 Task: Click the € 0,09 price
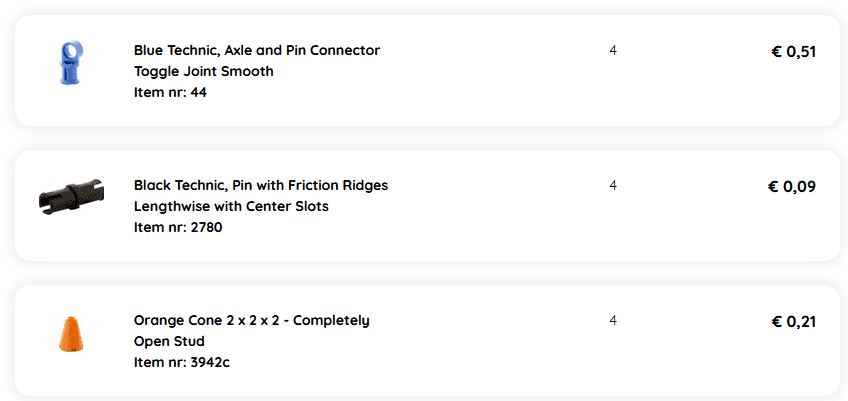click(x=792, y=187)
